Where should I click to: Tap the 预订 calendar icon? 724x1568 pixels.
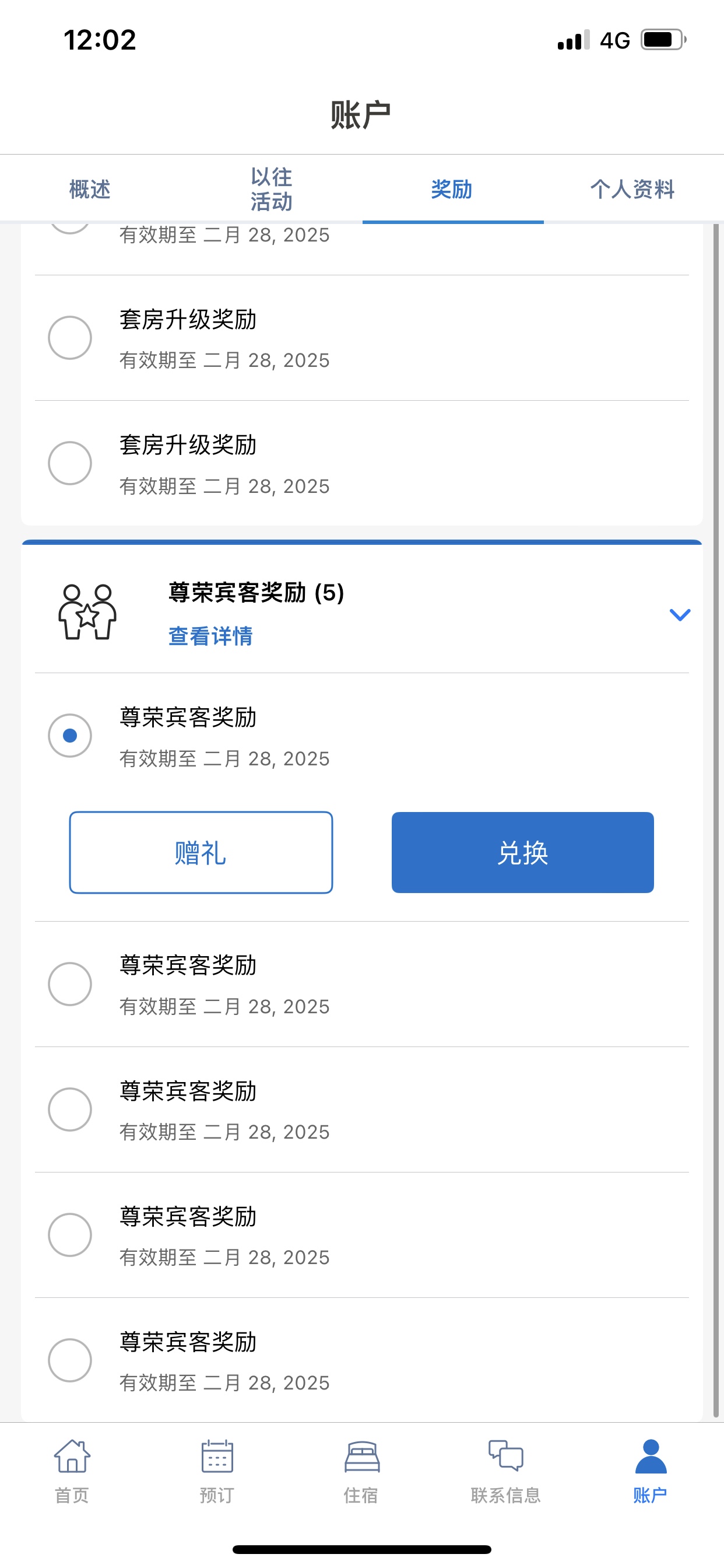[217, 1456]
